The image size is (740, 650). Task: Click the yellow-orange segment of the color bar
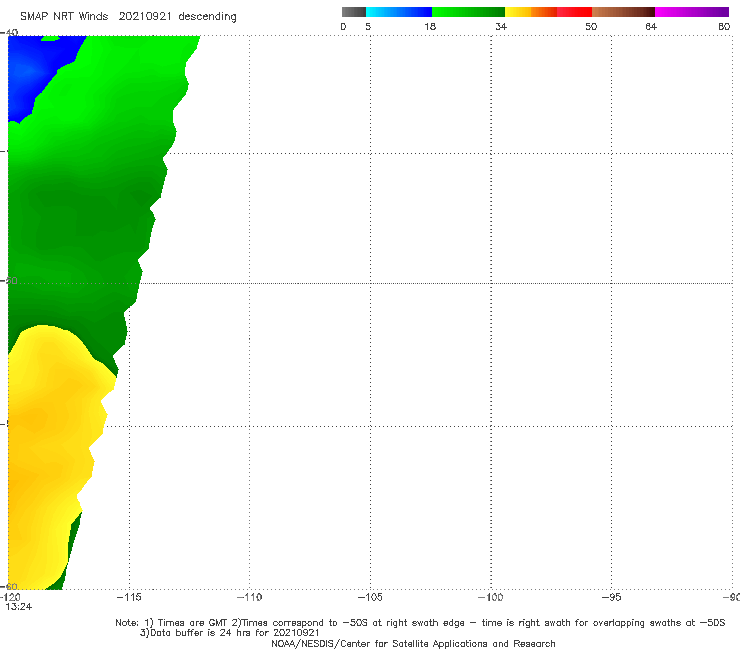531,12
